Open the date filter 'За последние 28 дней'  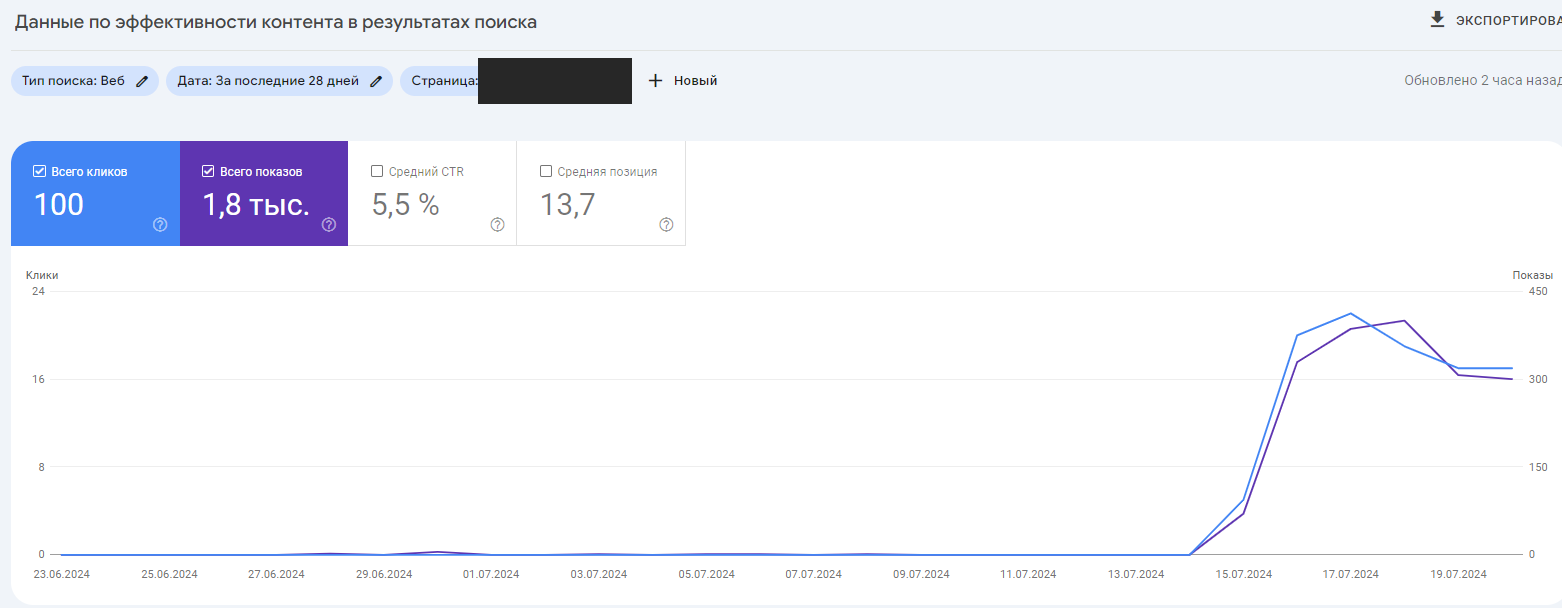tap(279, 81)
